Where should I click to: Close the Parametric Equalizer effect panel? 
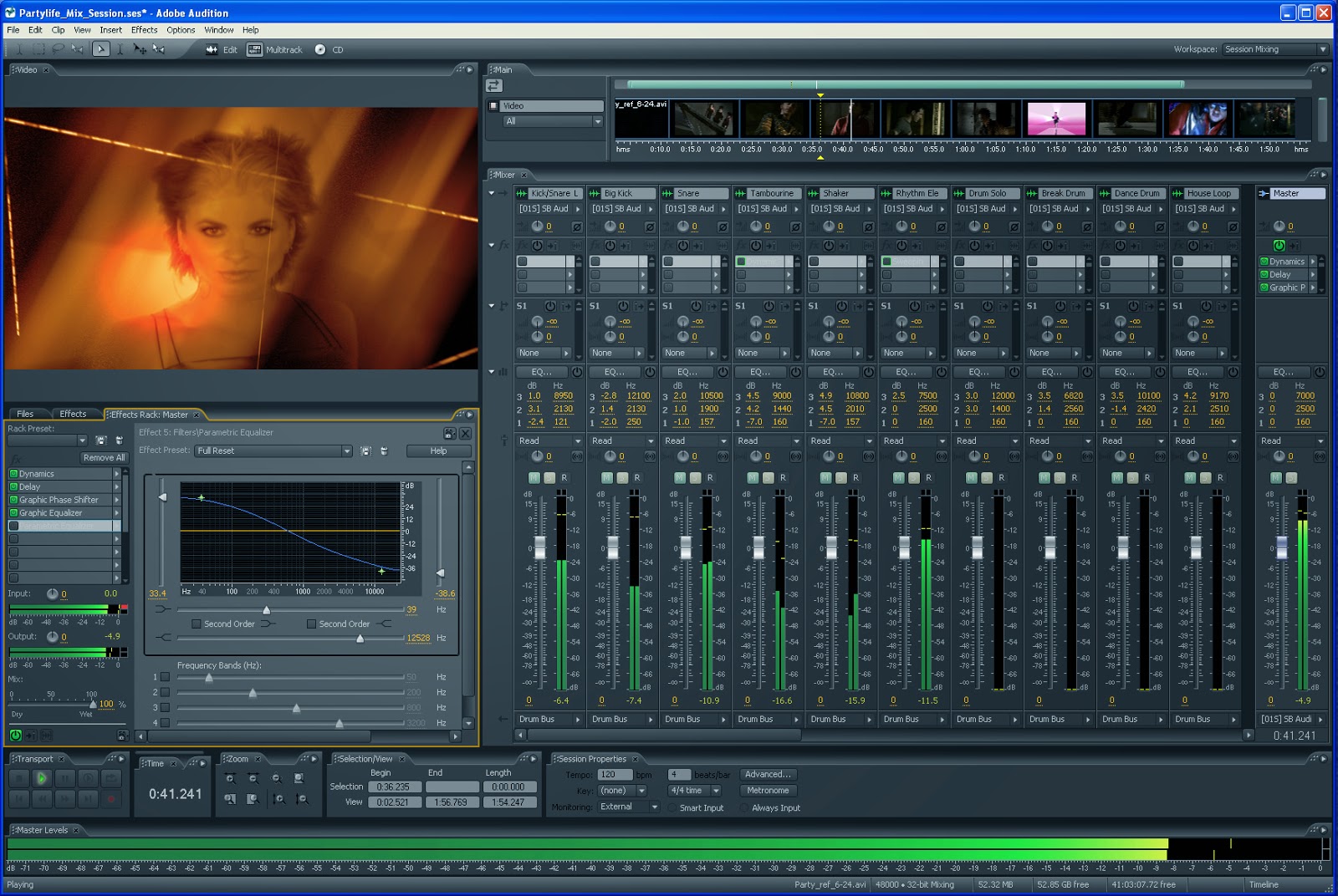tap(465, 434)
